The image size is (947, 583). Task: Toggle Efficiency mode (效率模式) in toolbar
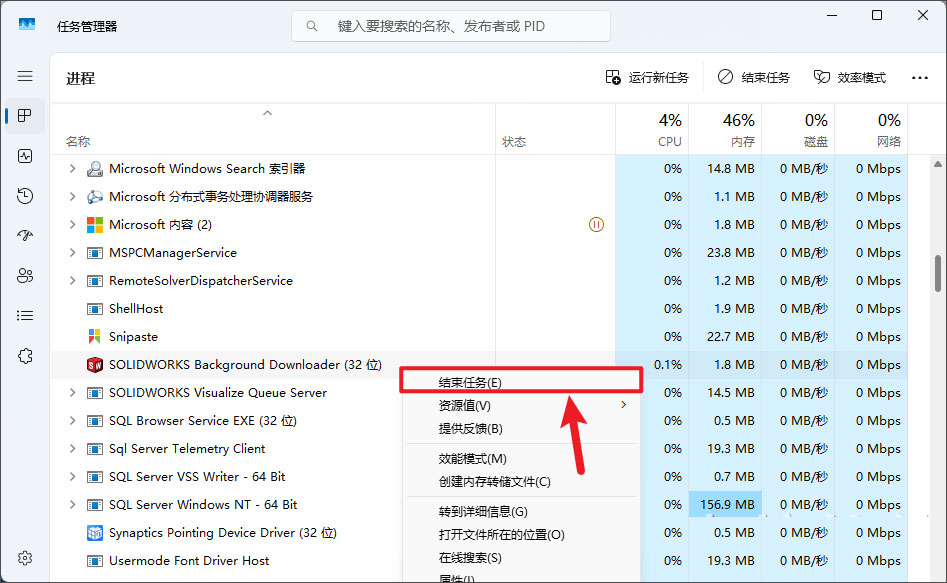(x=849, y=77)
